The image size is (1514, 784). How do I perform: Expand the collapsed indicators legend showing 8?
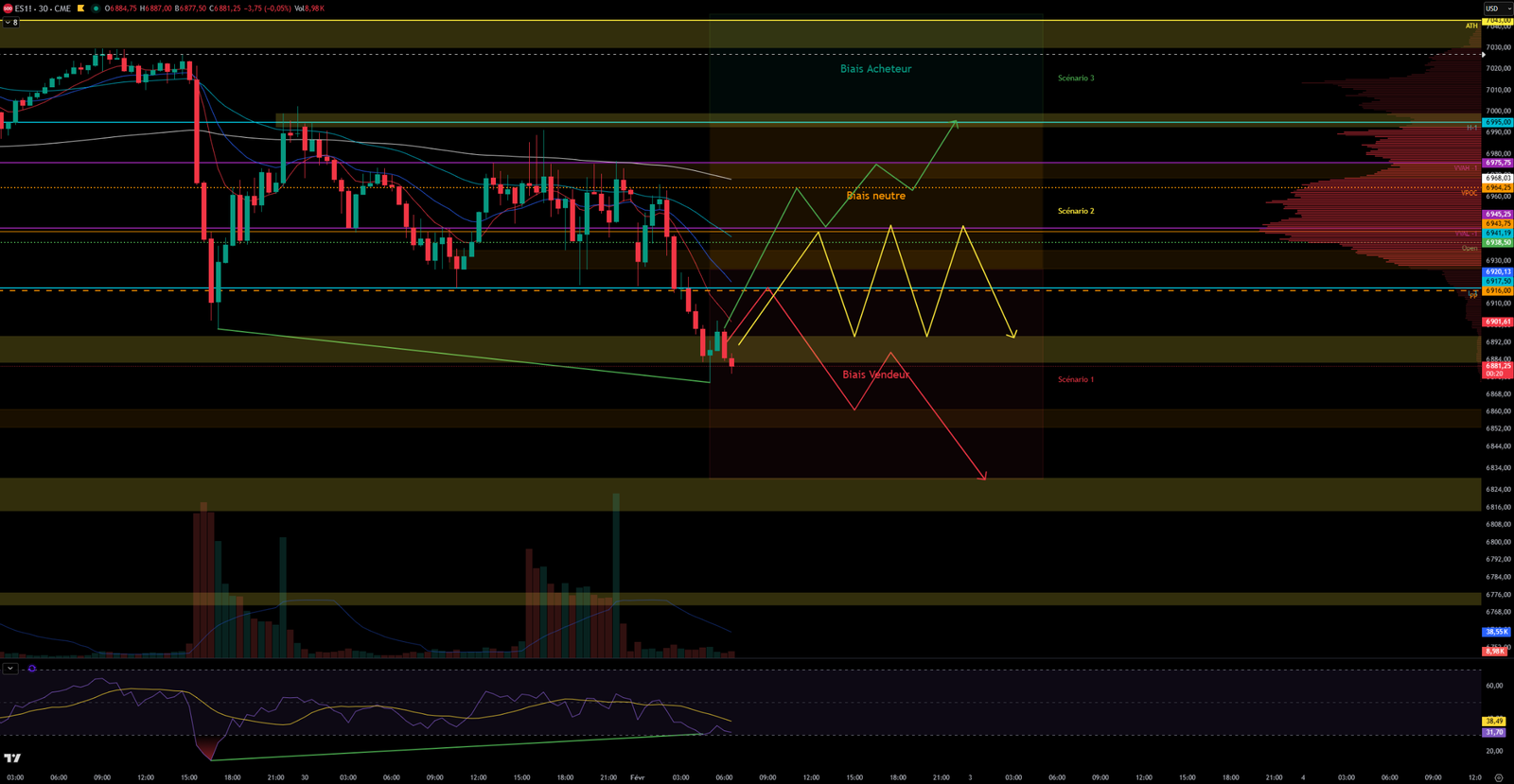click(10, 22)
